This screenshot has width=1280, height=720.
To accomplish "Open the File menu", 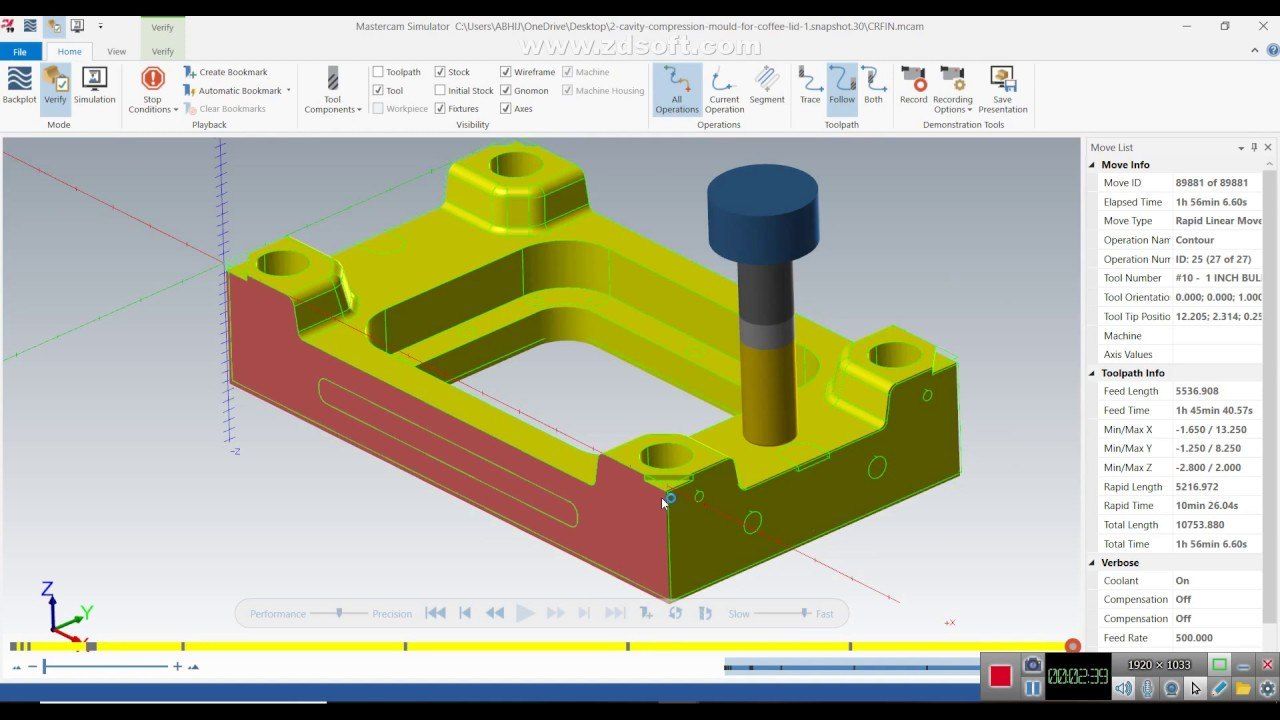I will click(20, 51).
